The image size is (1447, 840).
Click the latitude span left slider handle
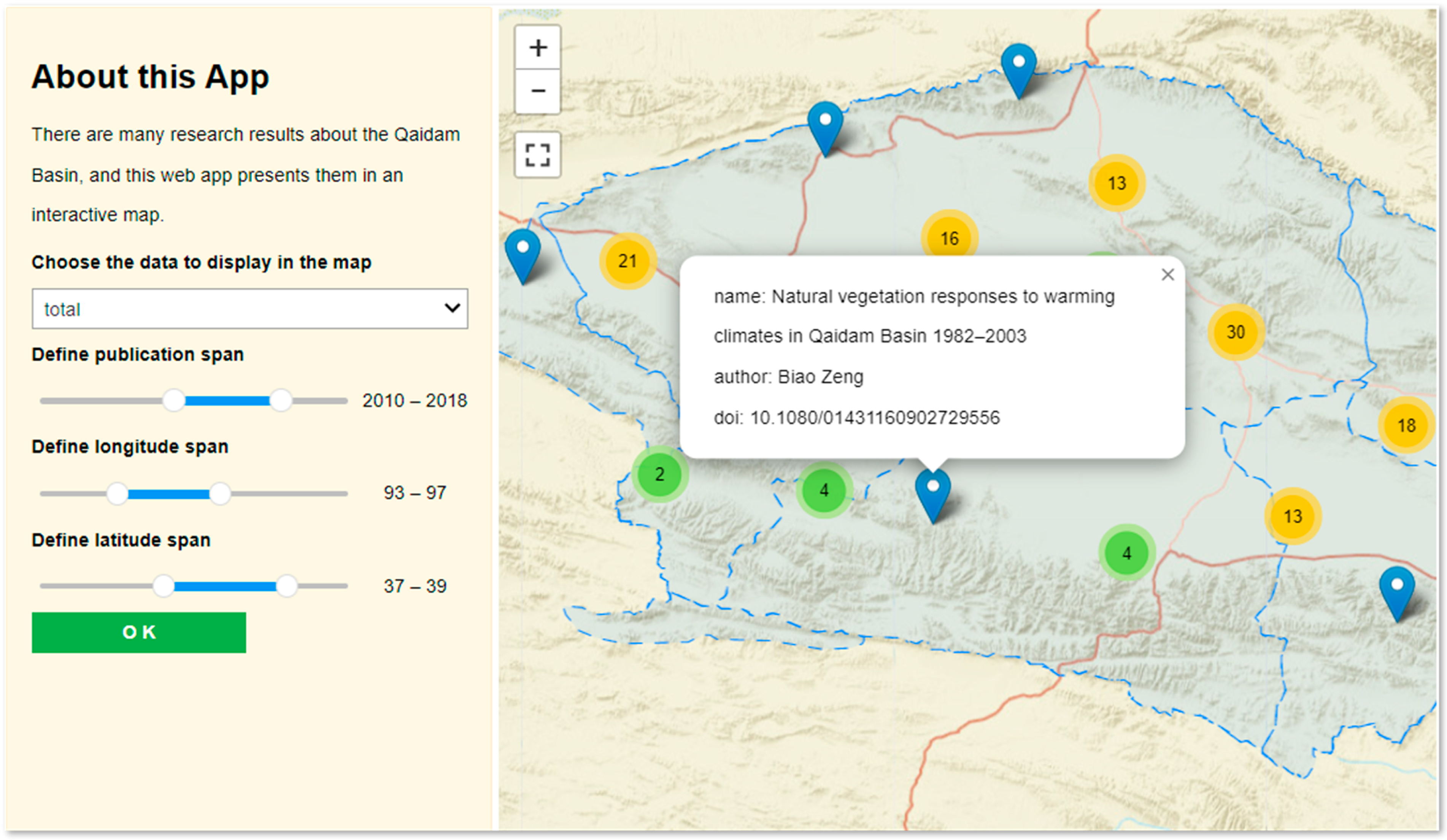pos(164,586)
